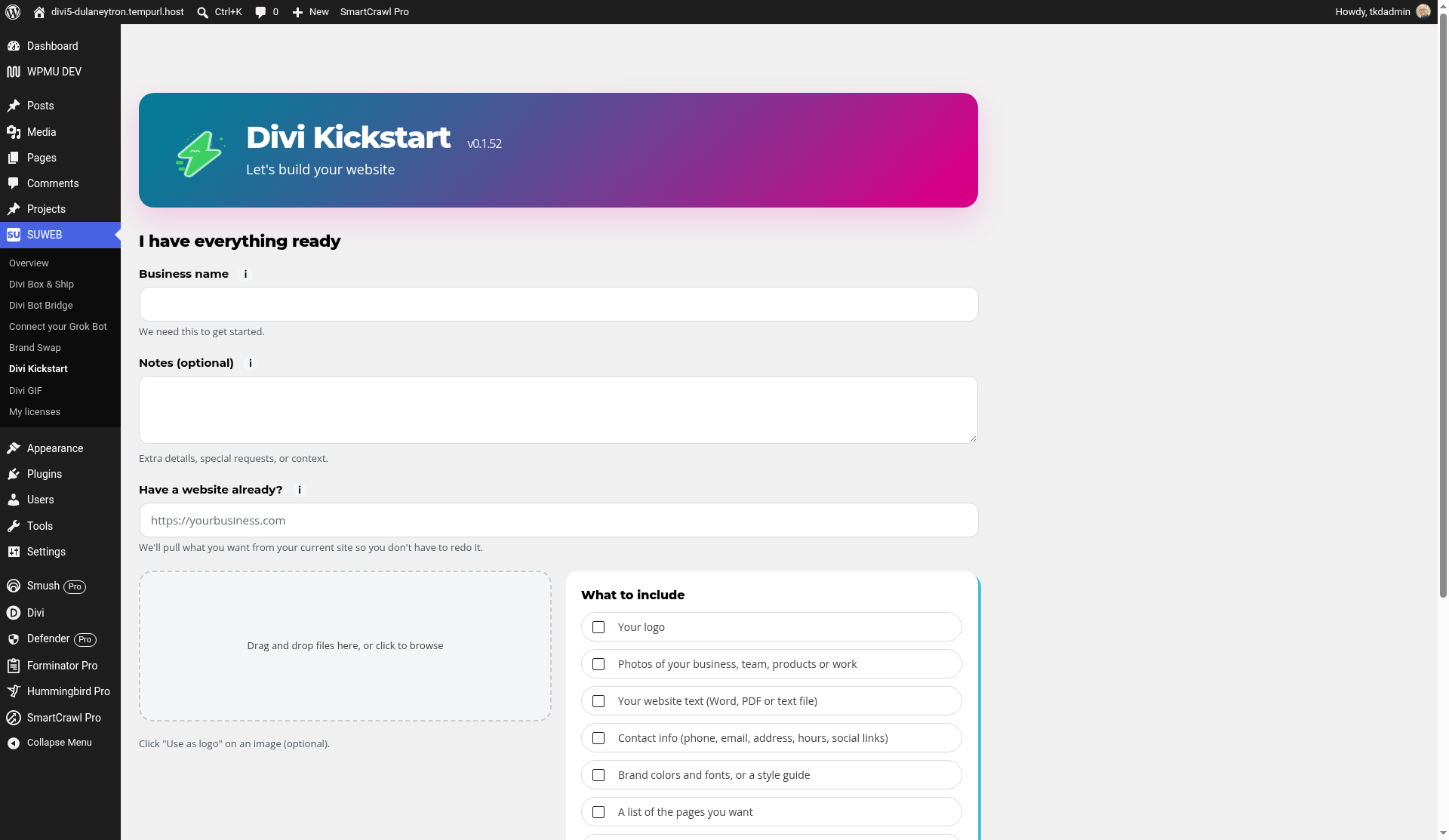
Task: Click the Forminator Pro clipboard icon
Action: pos(14,666)
